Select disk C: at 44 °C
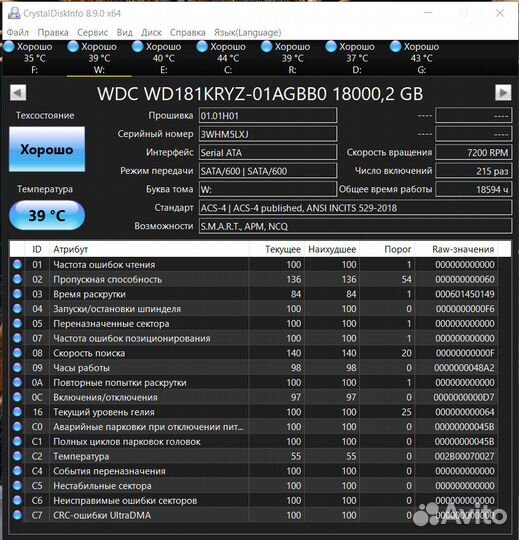This screenshot has width=519, height=540. pyautogui.click(x=228, y=58)
